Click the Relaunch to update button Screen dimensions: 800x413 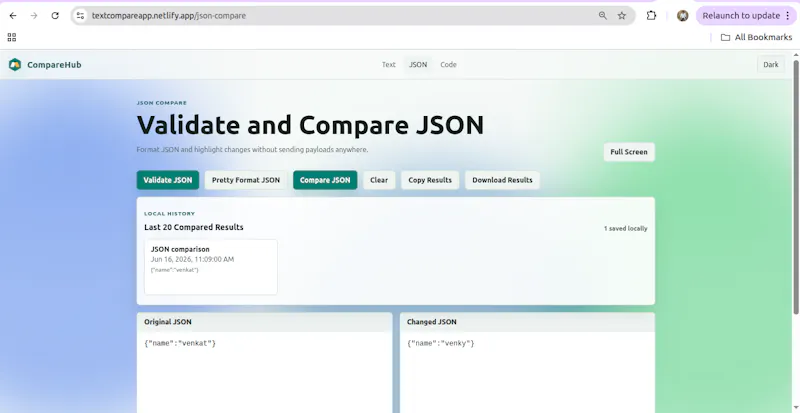pyautogui.click(x=741, y=15)
